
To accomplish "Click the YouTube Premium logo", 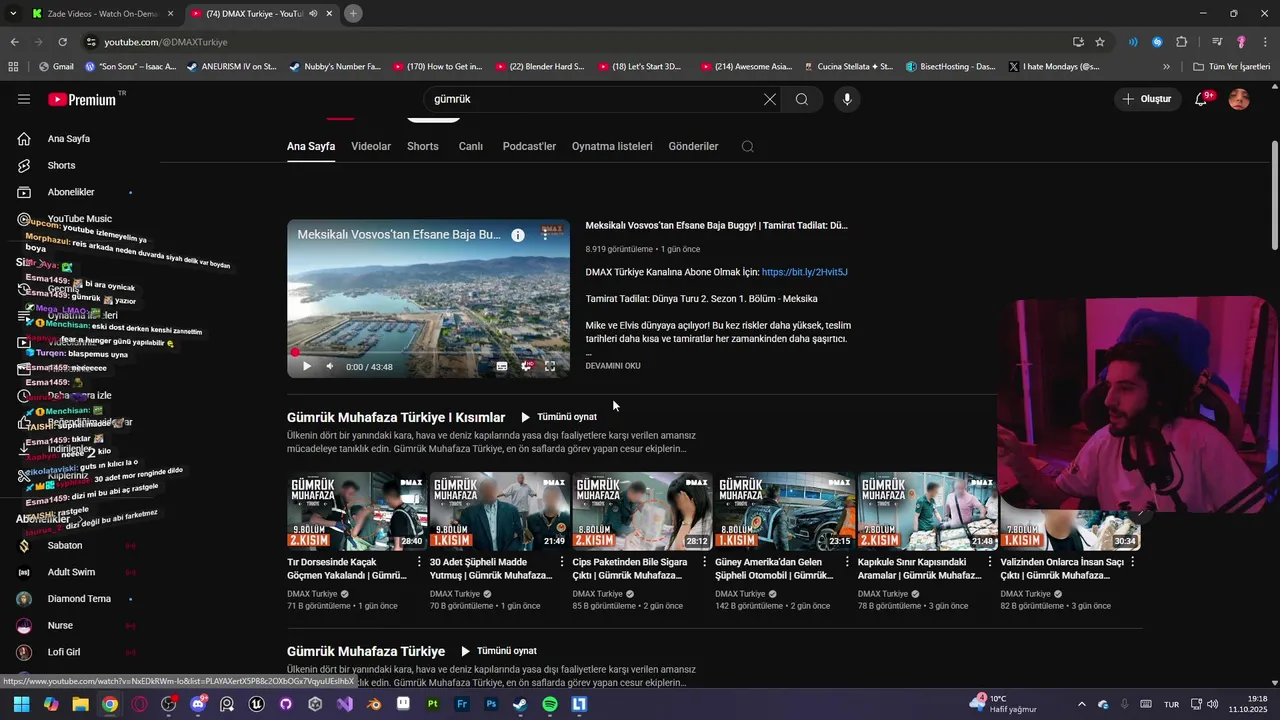I will (83, 99).
